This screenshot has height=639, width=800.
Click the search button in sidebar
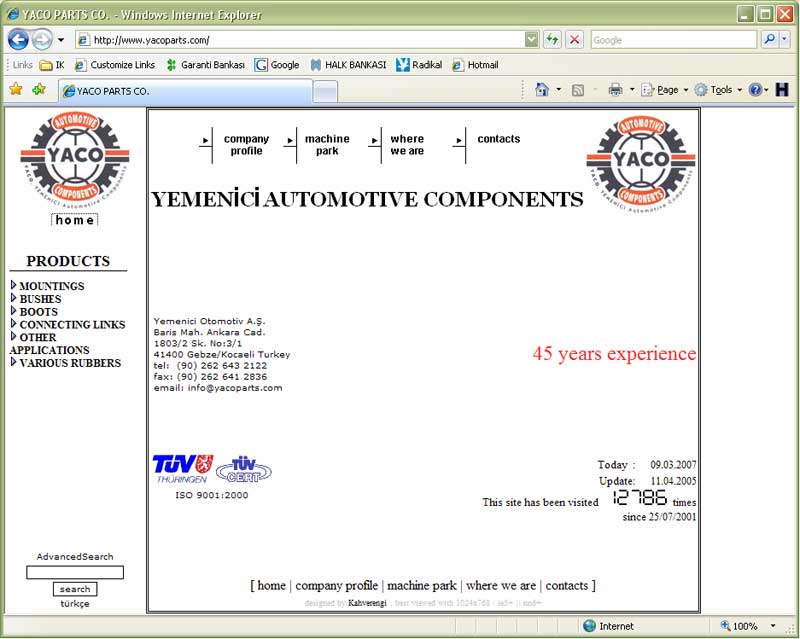[75, 589]
